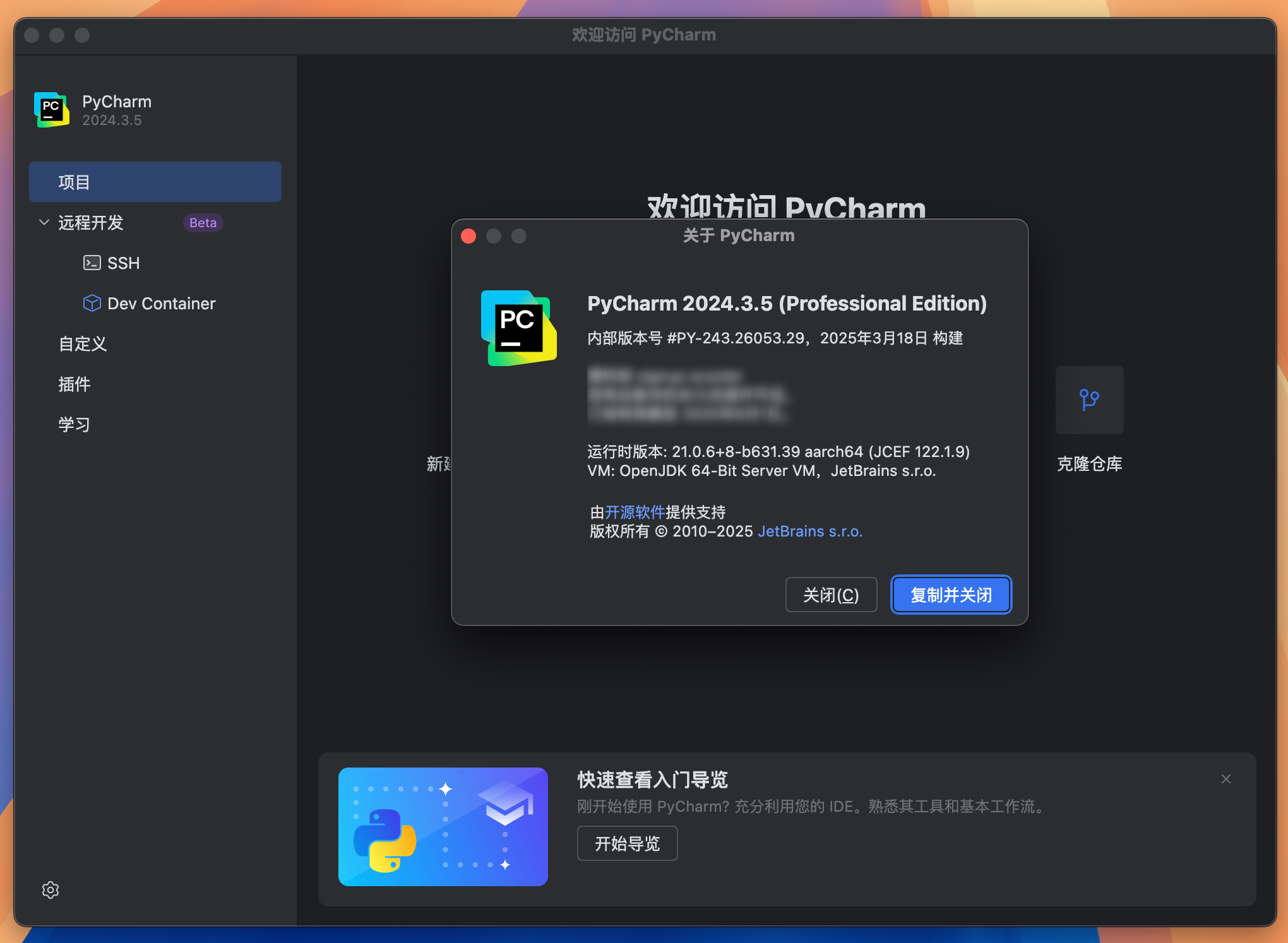Click the VM: OpenJDK 64-Bit Server VM line
Viewport: 1288px width, 943px height.
click(761, 471)
